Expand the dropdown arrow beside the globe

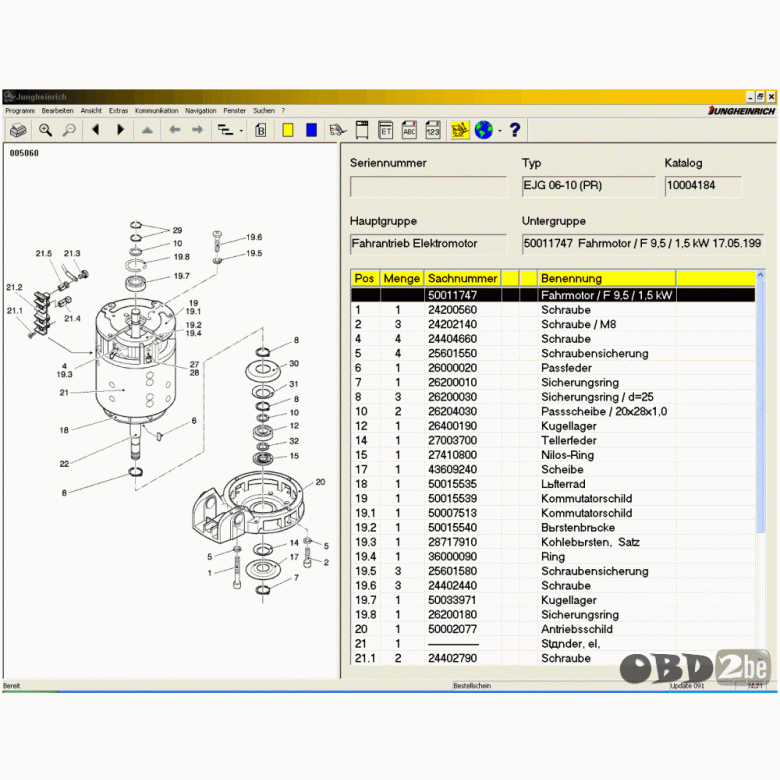pos(499,131)
